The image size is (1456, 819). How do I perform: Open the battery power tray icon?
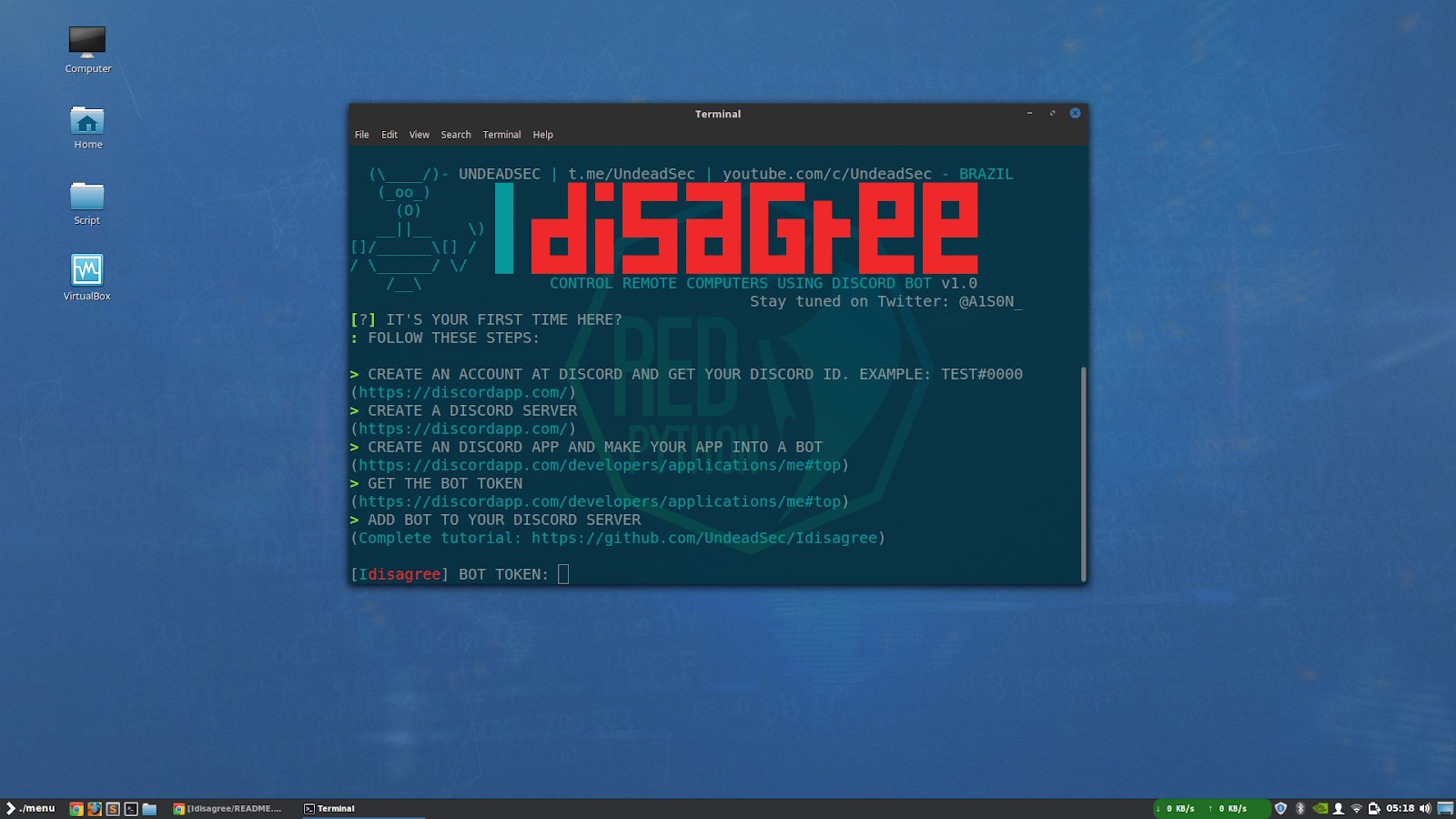pos(1374,808)
